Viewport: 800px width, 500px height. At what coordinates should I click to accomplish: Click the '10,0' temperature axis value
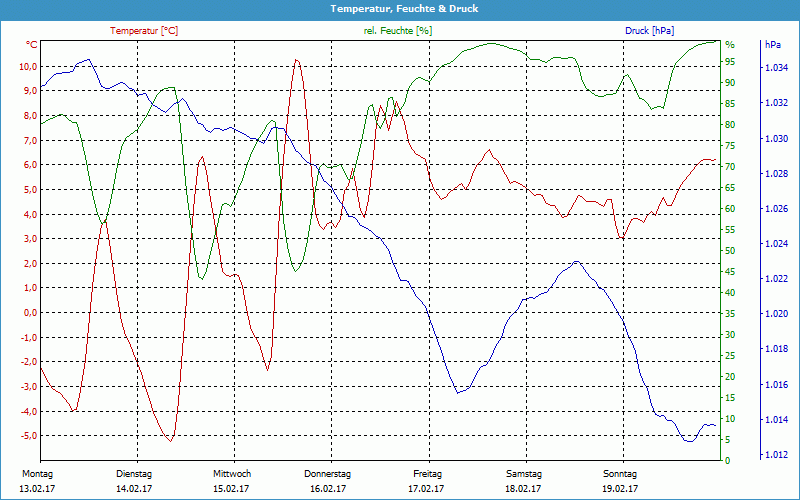[x=28, y=66]
